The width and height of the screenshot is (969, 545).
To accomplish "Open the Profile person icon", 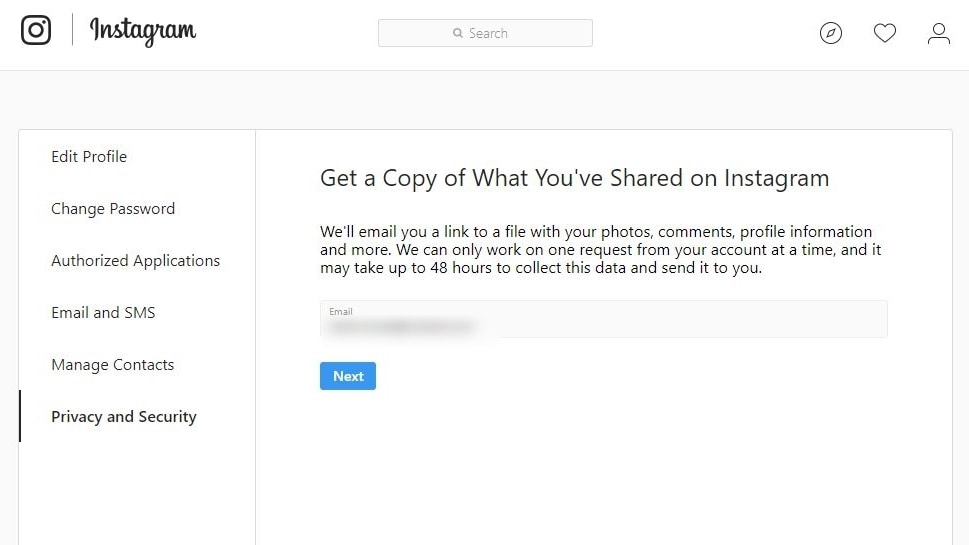I will tap(938, 33).
